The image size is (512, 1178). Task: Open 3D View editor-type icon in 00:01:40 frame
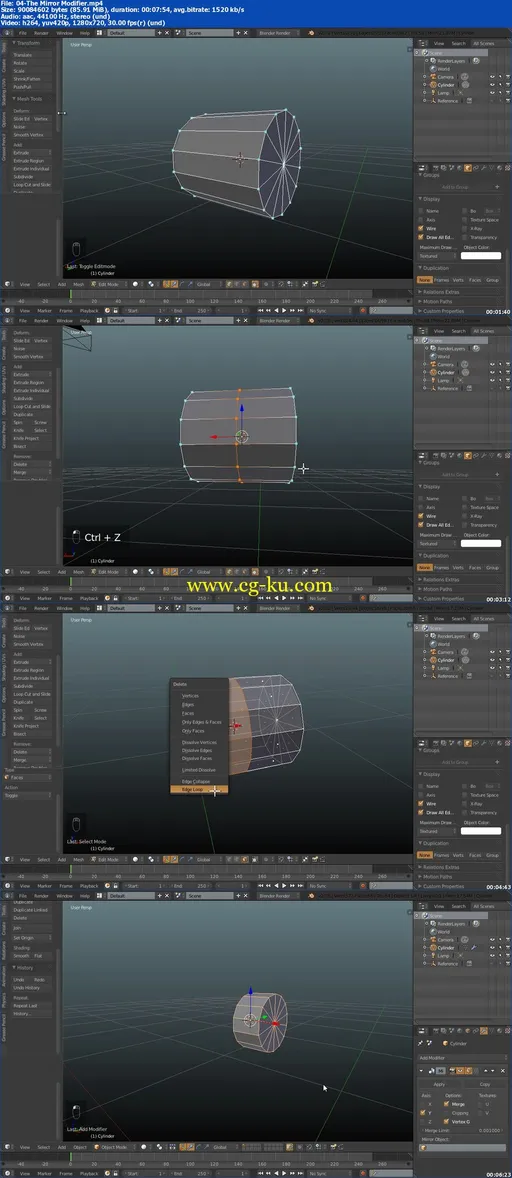[x=8, y=284]
